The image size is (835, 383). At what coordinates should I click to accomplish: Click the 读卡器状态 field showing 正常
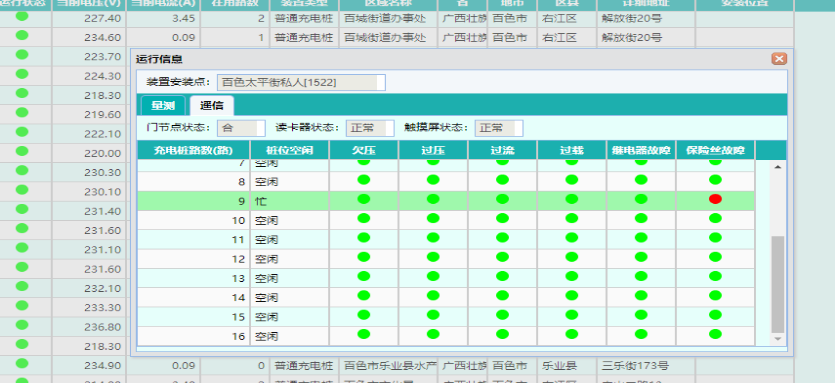pyautogui.click(x=370, y=128)
